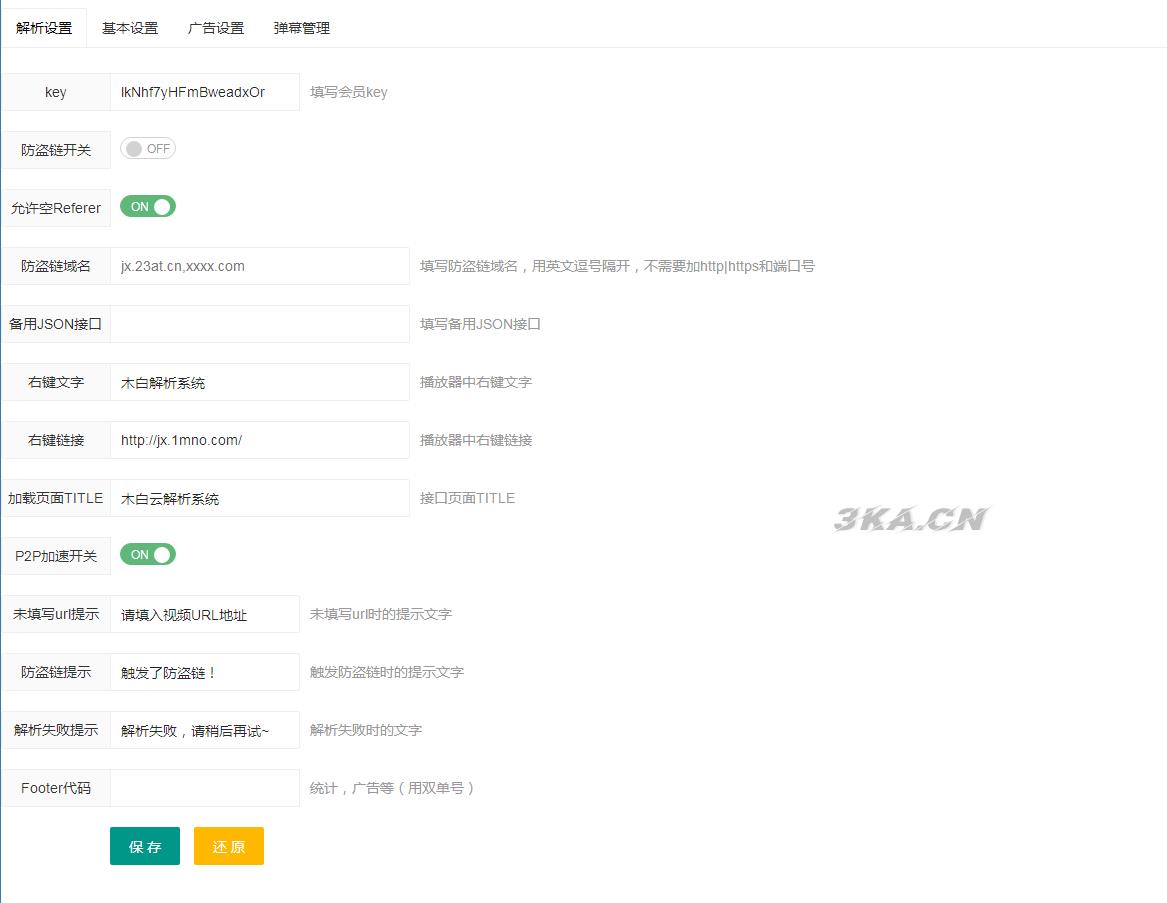Select the 解析设置 tab
The width and height of the screenshot is (1167, 903).
point(44,28)
